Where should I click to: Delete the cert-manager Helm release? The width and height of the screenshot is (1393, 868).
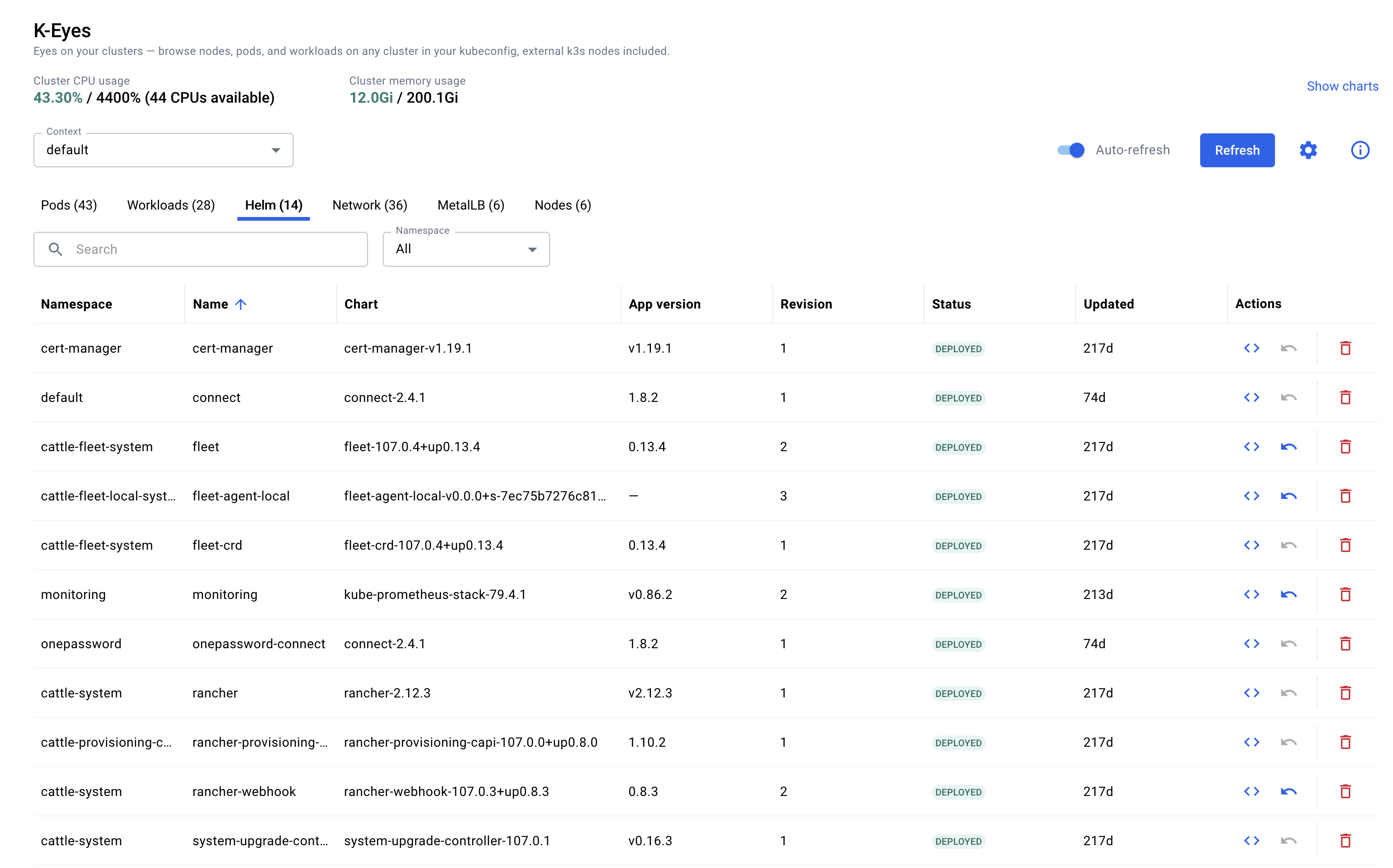[x=1345, y=348]
